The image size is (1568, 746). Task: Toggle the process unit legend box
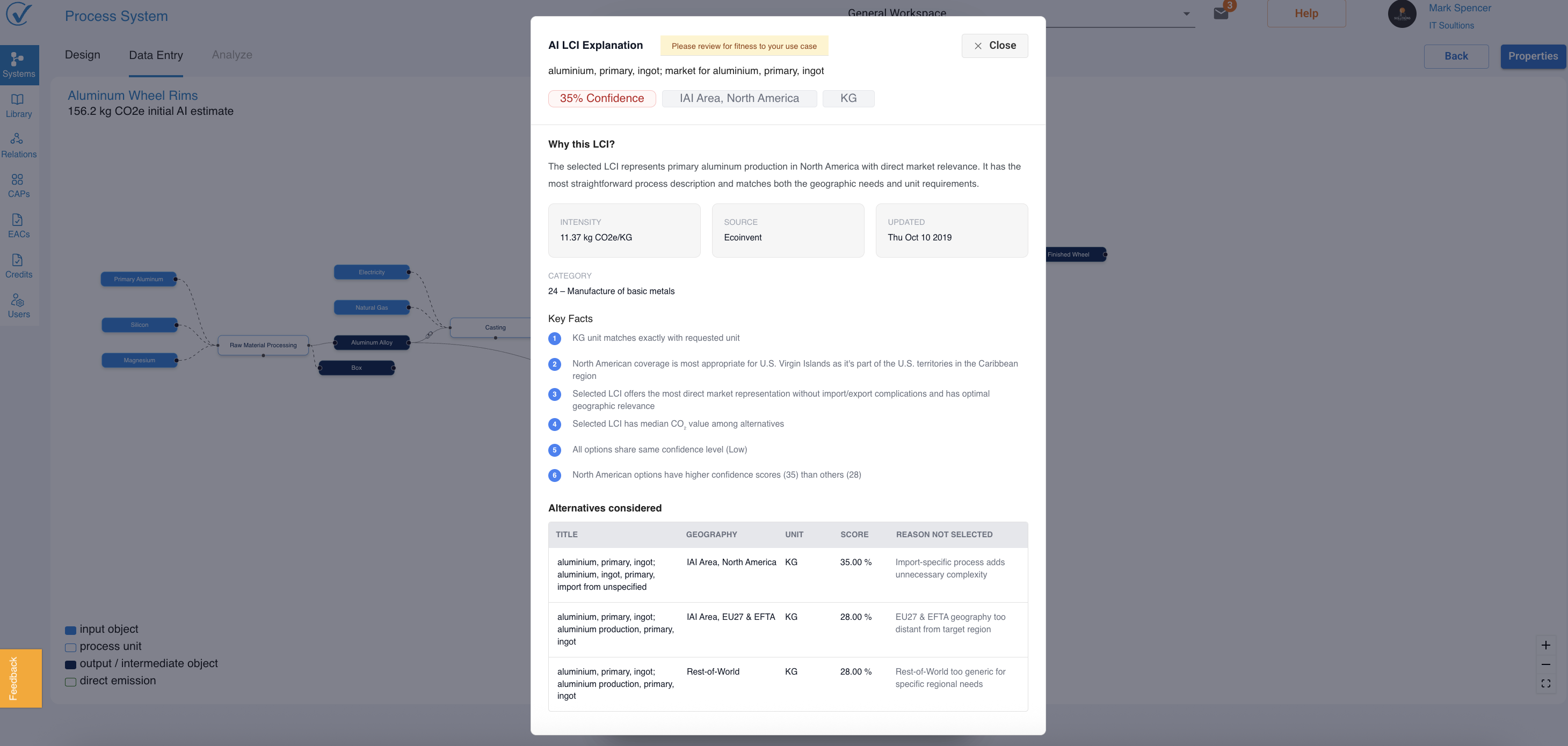(70, 647)
